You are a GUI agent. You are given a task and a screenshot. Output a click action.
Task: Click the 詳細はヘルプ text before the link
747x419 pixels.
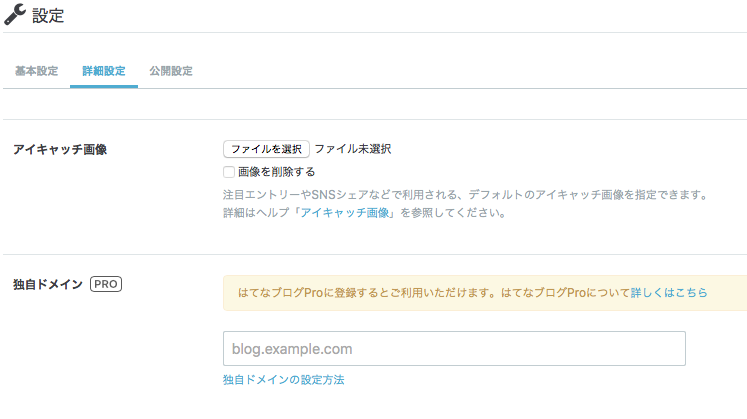[x=256, y=213]
